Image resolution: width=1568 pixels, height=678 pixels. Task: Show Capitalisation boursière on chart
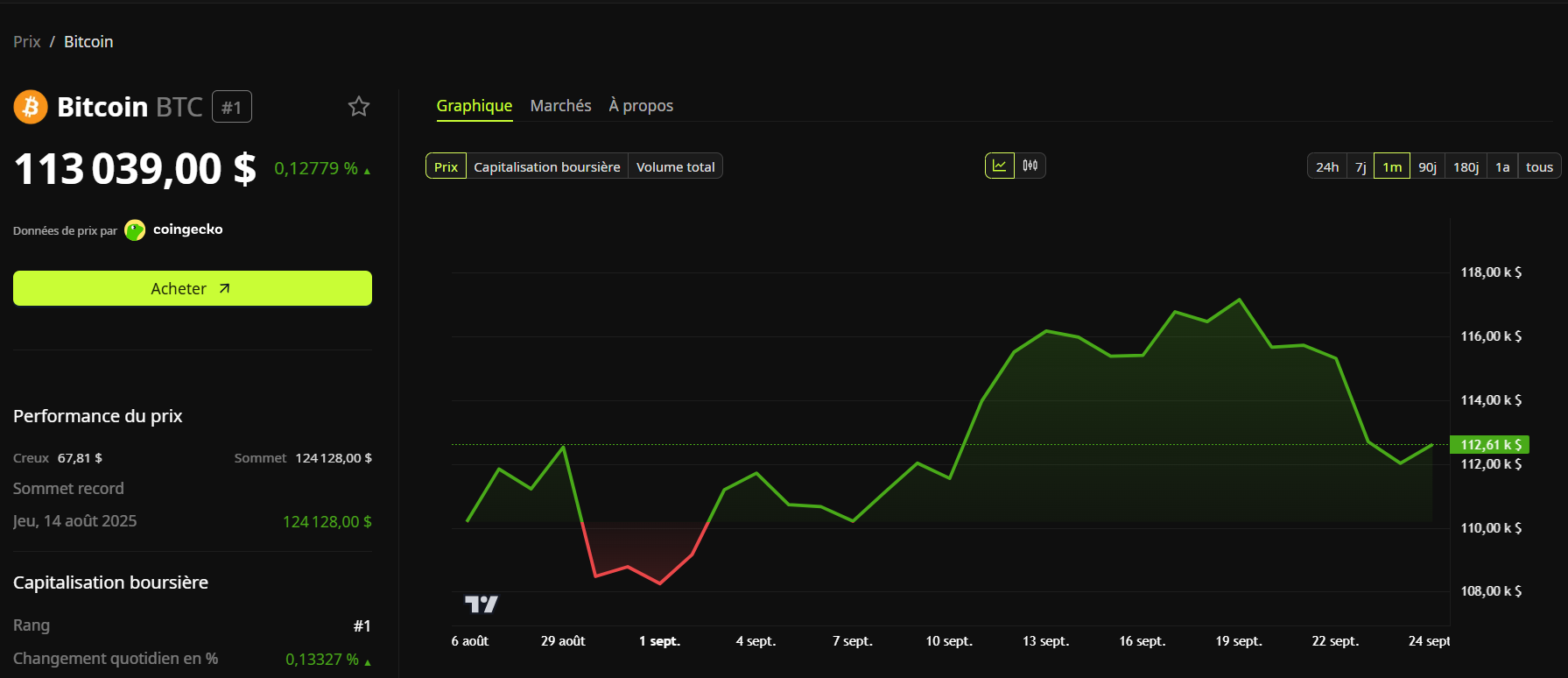(547, 166)
